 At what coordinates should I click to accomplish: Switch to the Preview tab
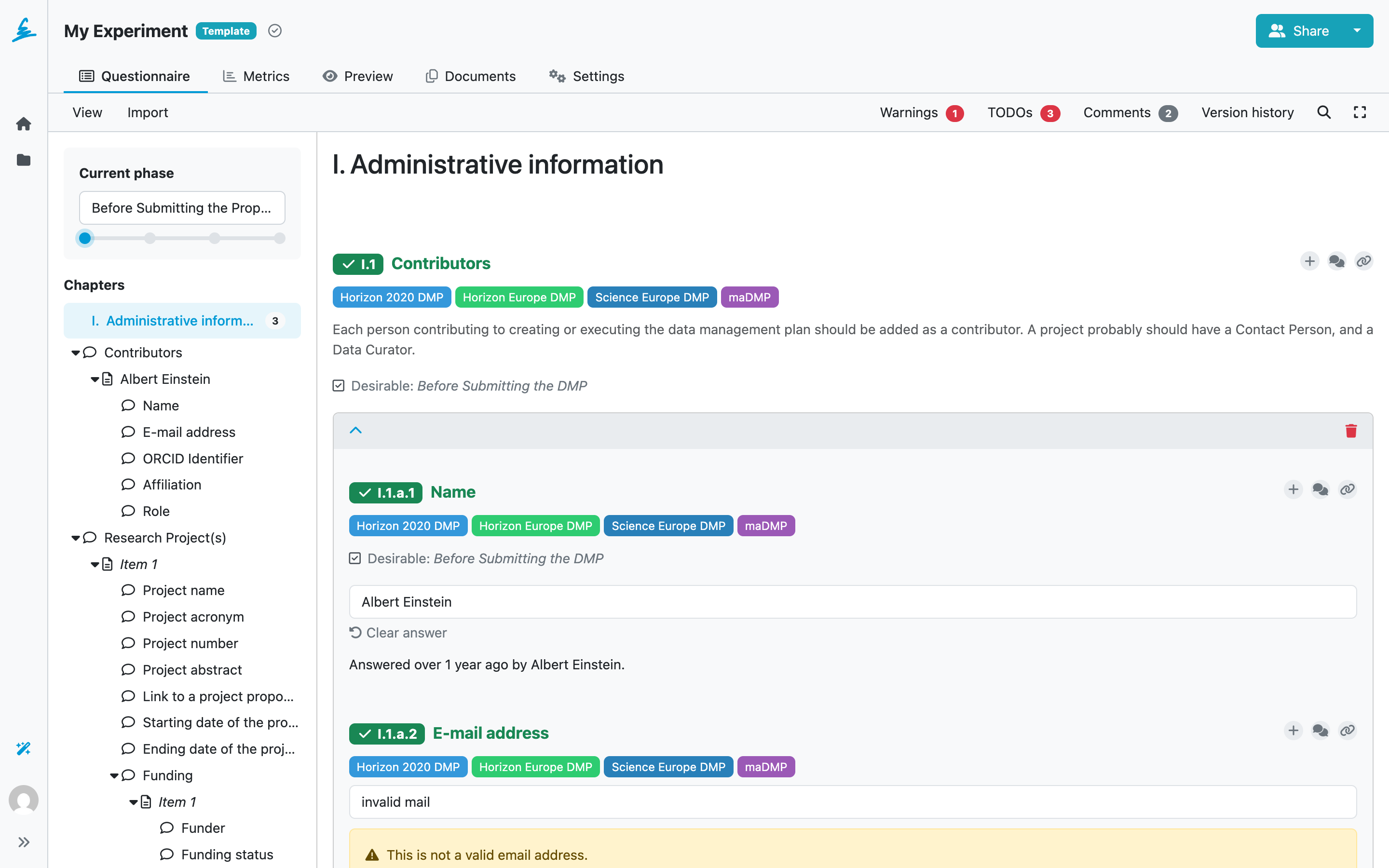pyautogui.click(x=357, y=76)
